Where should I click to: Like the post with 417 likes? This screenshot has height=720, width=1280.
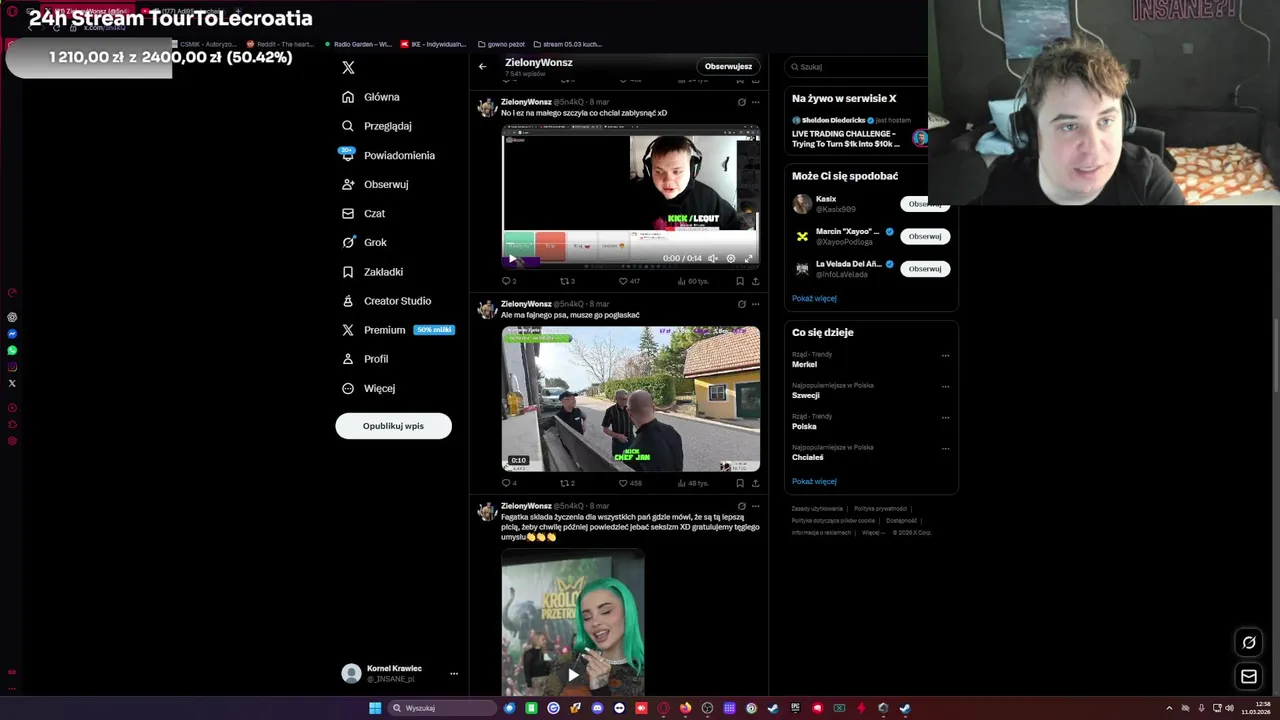click(628, 282)
